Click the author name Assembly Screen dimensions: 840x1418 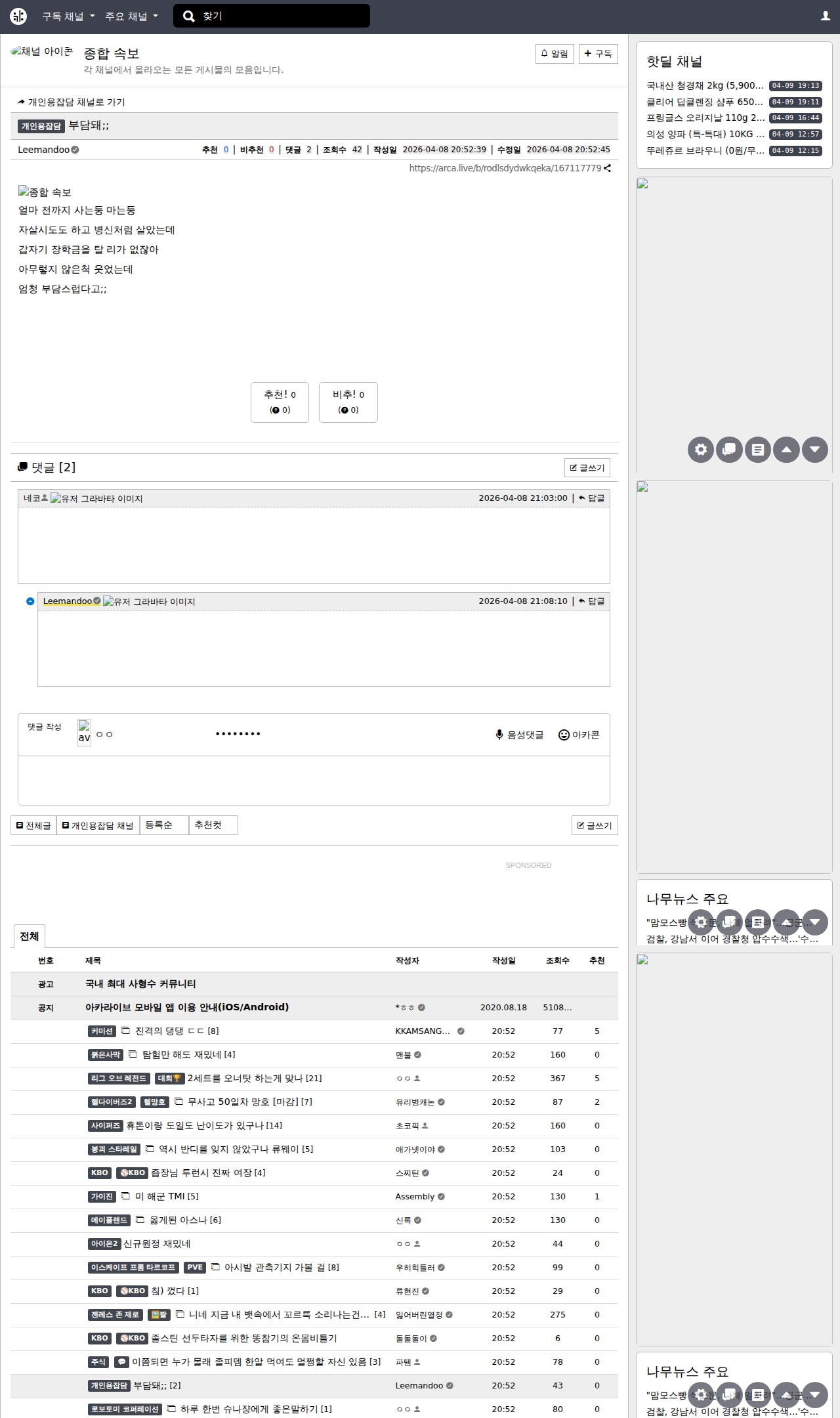pyautogui.click(x=415, y=1196)
